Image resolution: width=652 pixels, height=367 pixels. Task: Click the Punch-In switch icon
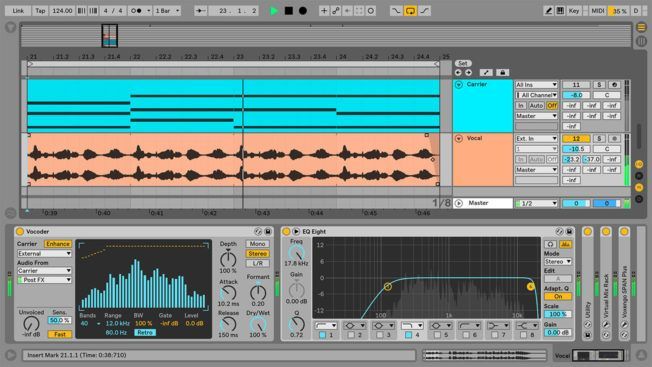coord(396,11)
